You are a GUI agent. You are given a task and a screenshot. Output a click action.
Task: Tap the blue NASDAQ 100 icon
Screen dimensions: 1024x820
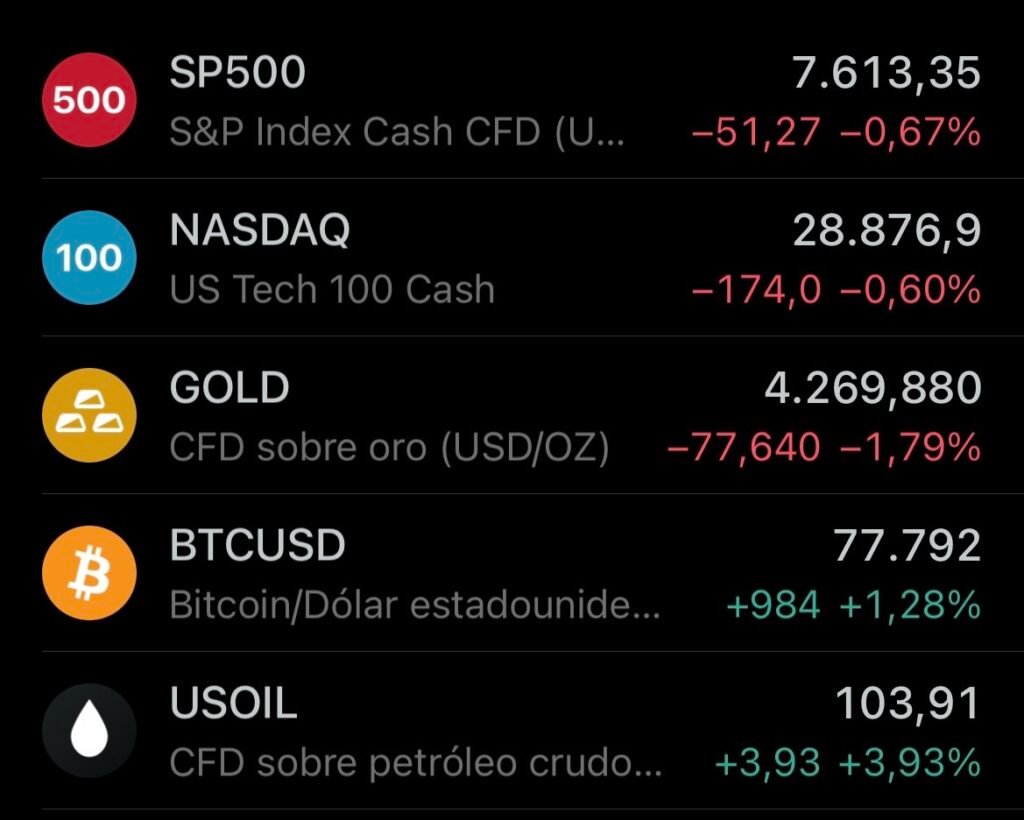(89, 257)
